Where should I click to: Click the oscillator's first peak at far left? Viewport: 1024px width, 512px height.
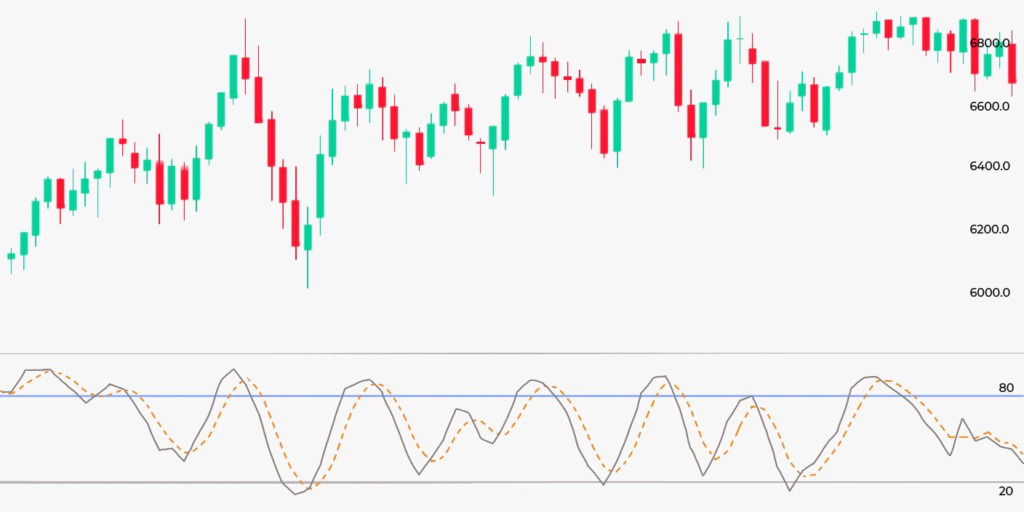tap(36, 370)
